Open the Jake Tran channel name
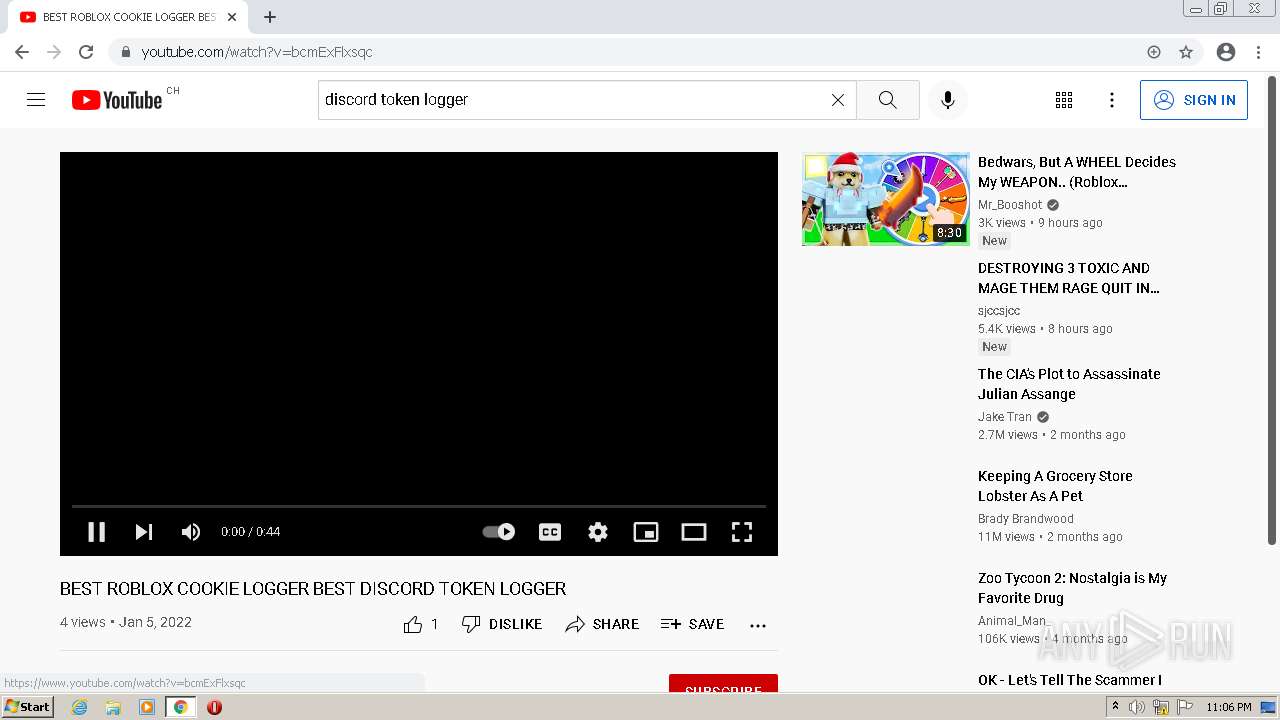Screen dimensions: 1280x720 point(1005,417)
